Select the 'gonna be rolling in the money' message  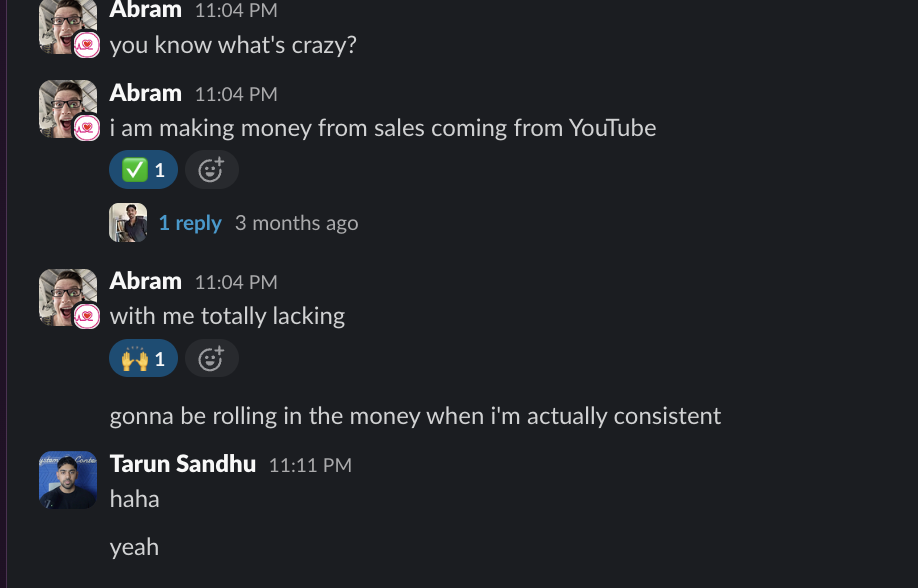[415, 416]
